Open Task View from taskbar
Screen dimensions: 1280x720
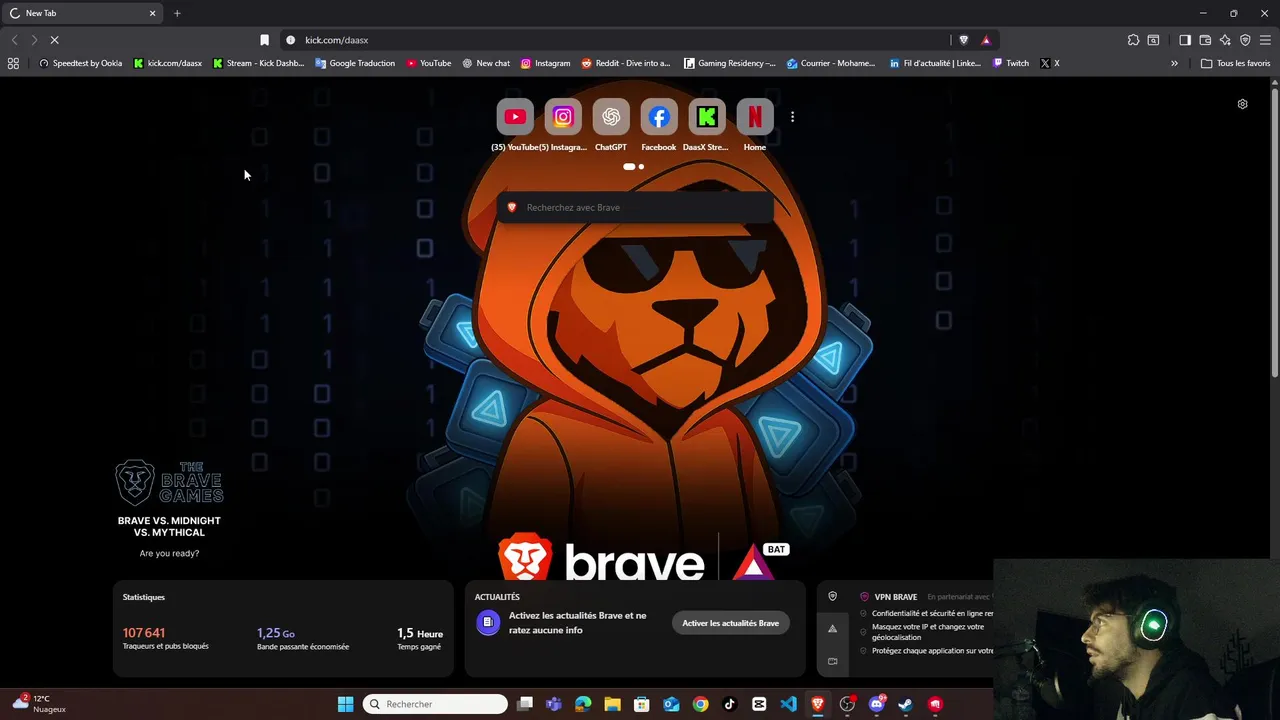(525, 704)
